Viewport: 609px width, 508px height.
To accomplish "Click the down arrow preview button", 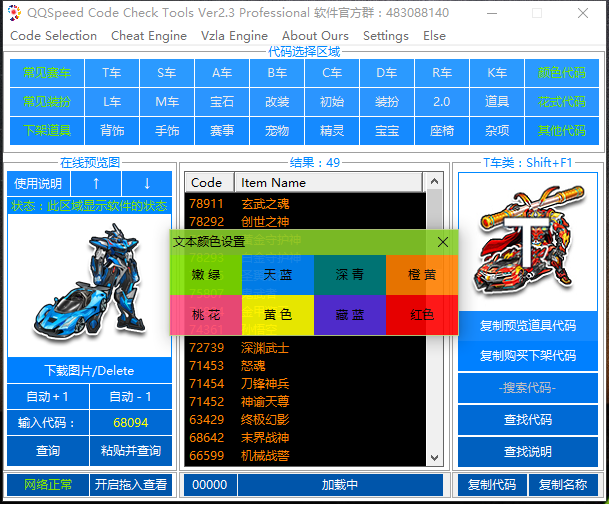I will (147, 183).
